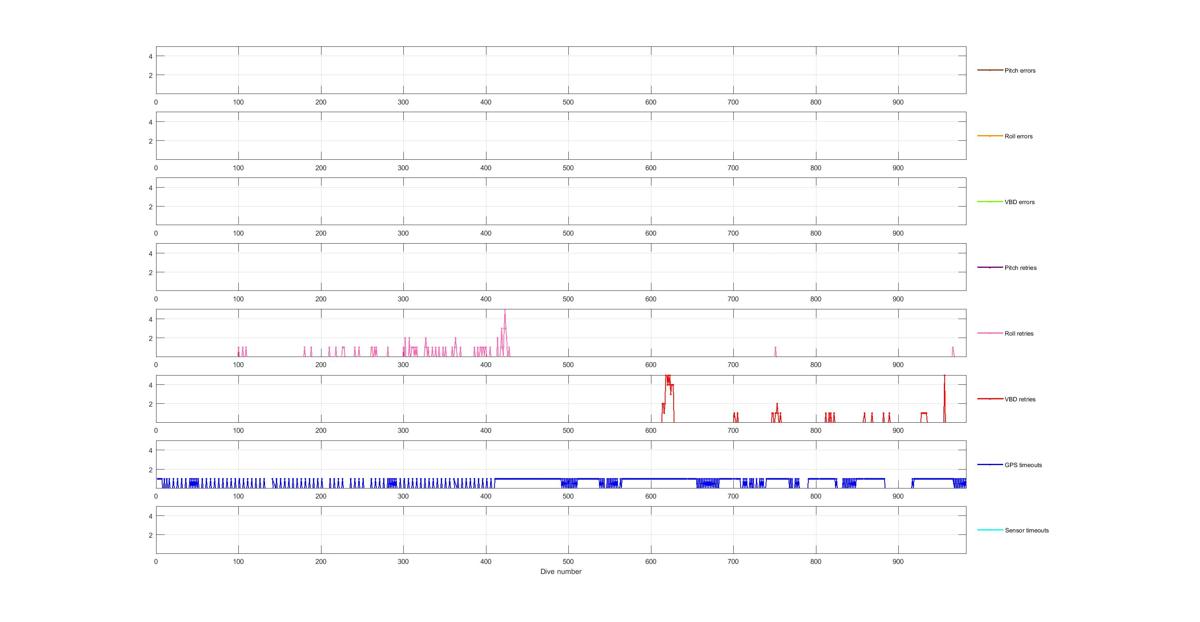Screen dimensions: 1200x622
Task: Click the isolated Roll retries spike near dive 750
Action: pyautogui.click(x=775, y=350)
